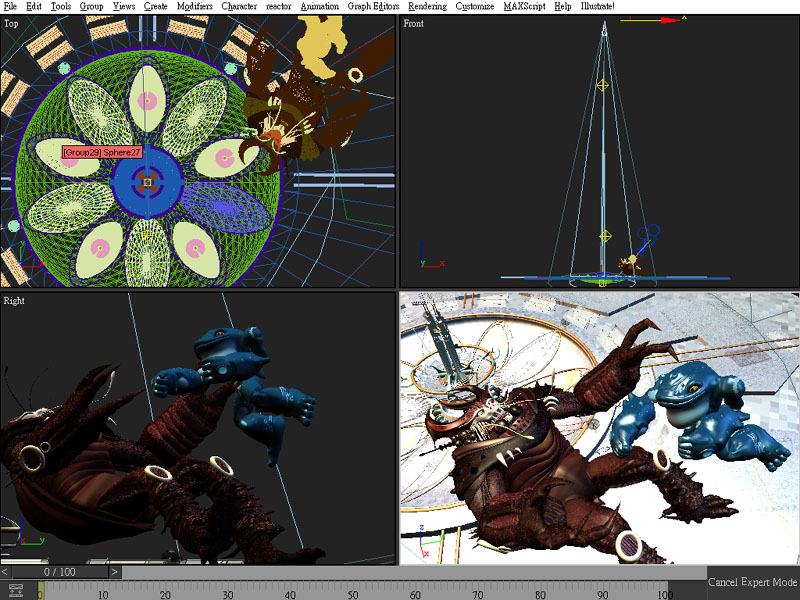
Task: Open the Graph Editors menu
Action: point(373,6)
